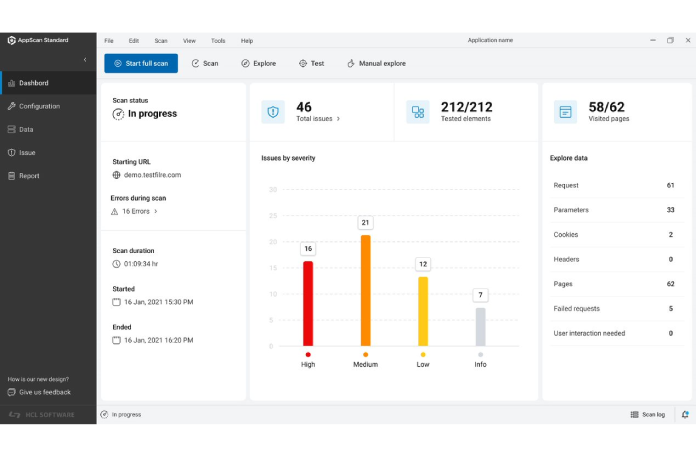This screenshot has height=456, width=696.
Task: Click the orange Medium severity bar
Action: click(365, 290)
